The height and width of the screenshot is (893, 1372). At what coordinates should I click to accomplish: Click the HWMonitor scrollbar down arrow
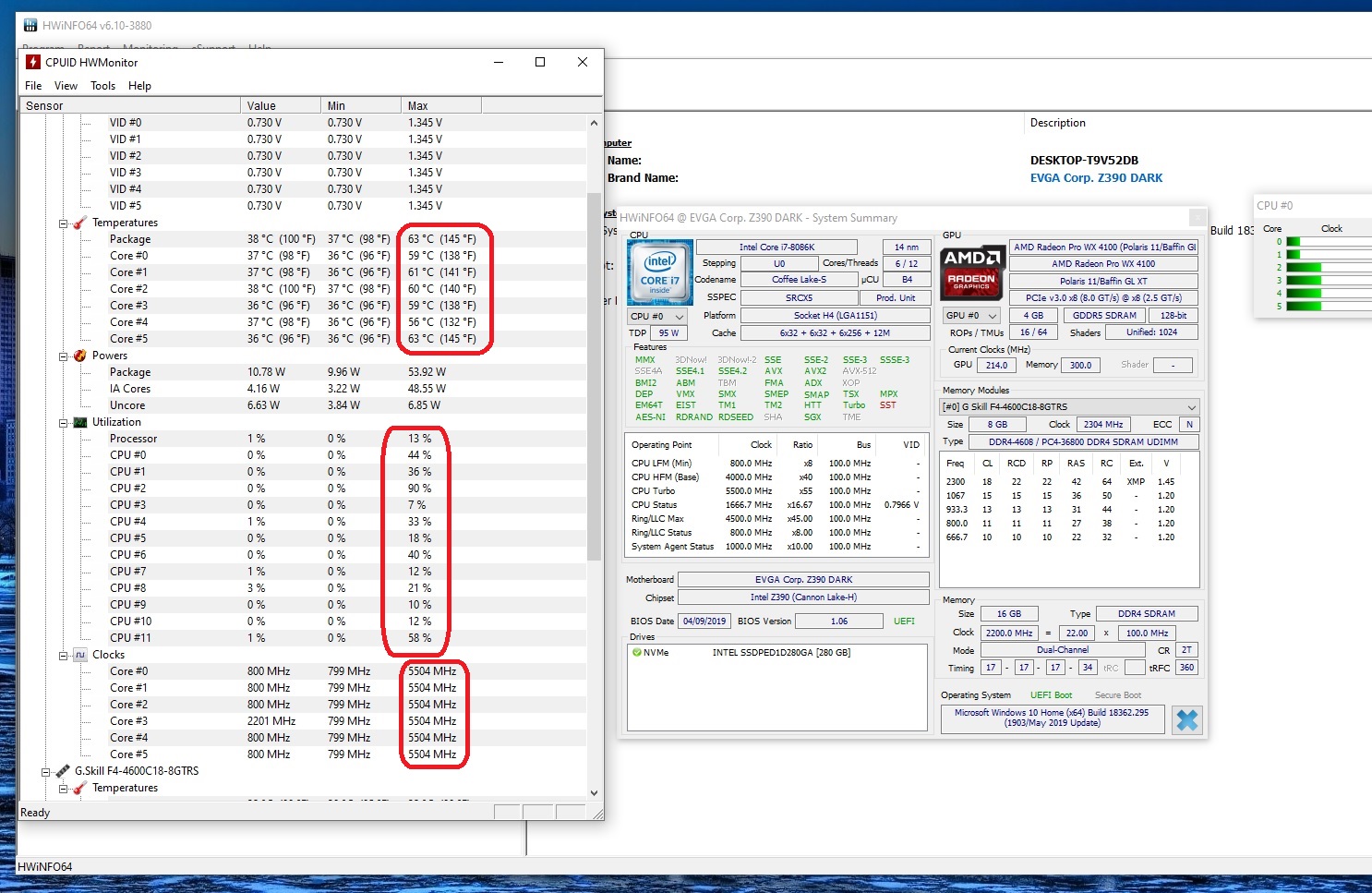point(594,792)
